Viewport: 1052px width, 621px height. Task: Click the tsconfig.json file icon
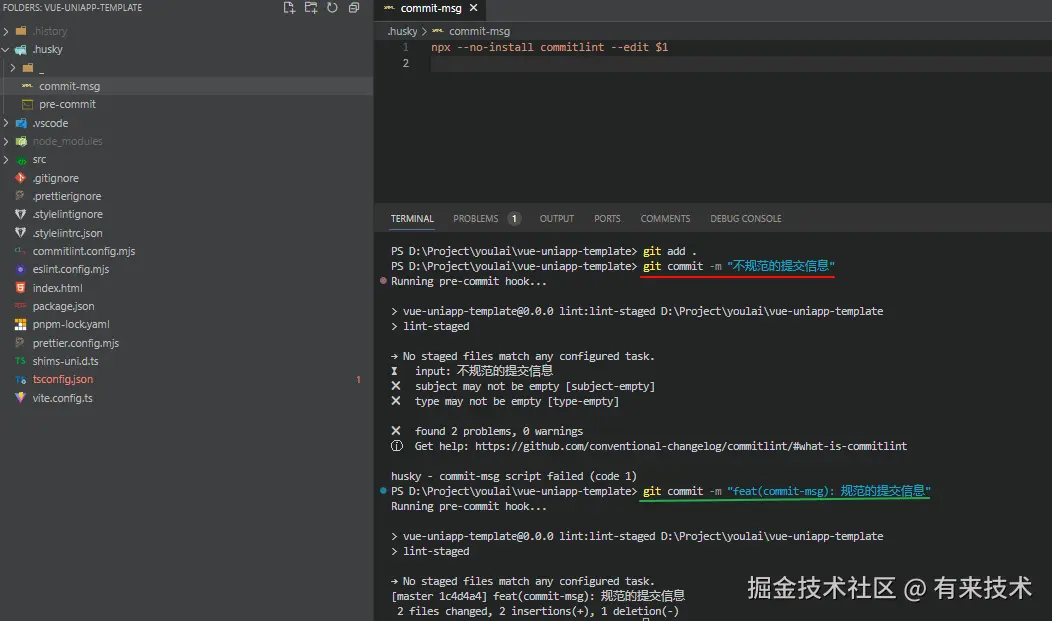click(x=20, y=380)
